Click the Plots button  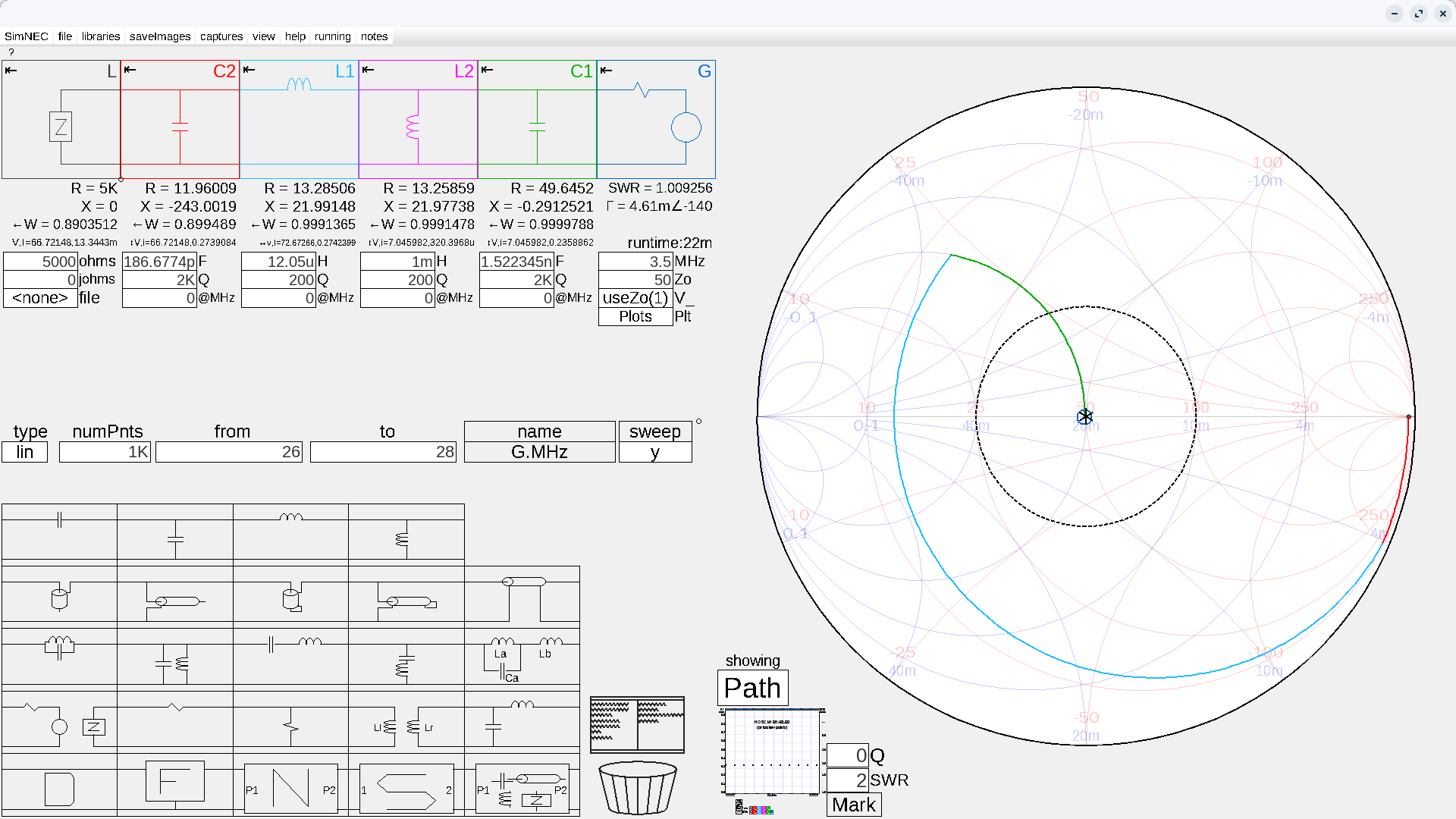click(x=635, y=316)
